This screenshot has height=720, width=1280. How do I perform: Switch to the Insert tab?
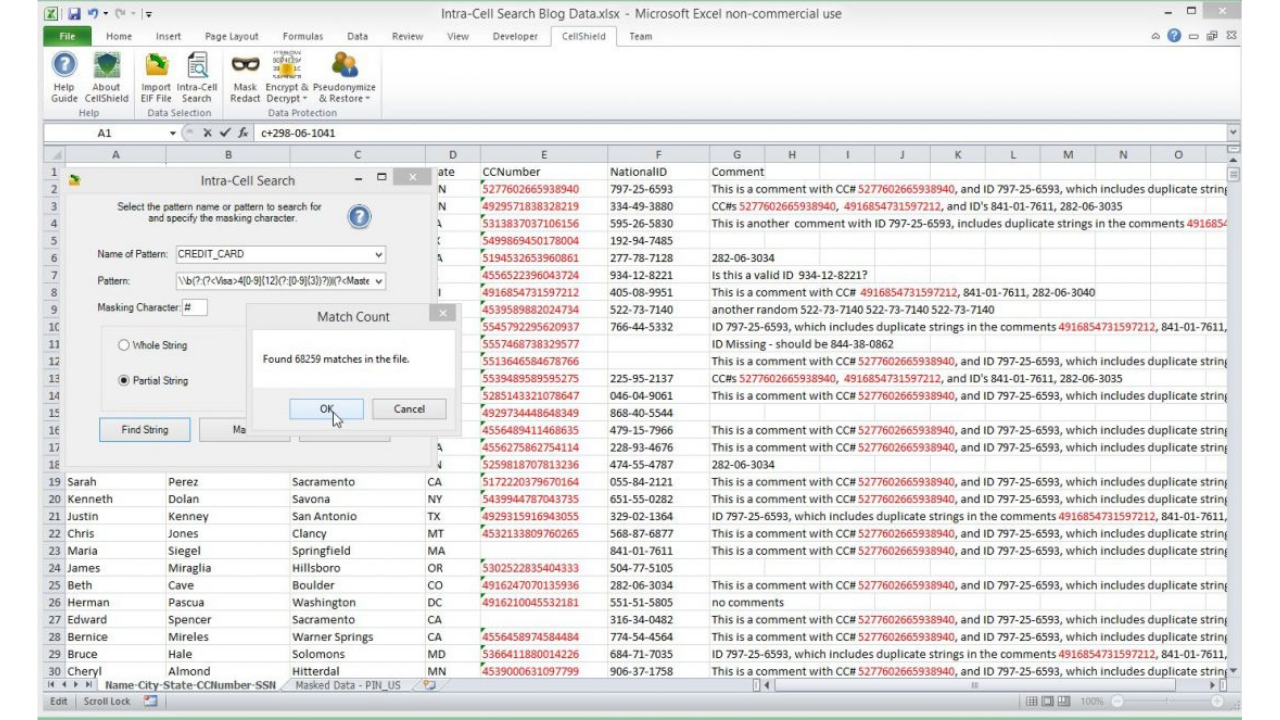tap(169, 37)
